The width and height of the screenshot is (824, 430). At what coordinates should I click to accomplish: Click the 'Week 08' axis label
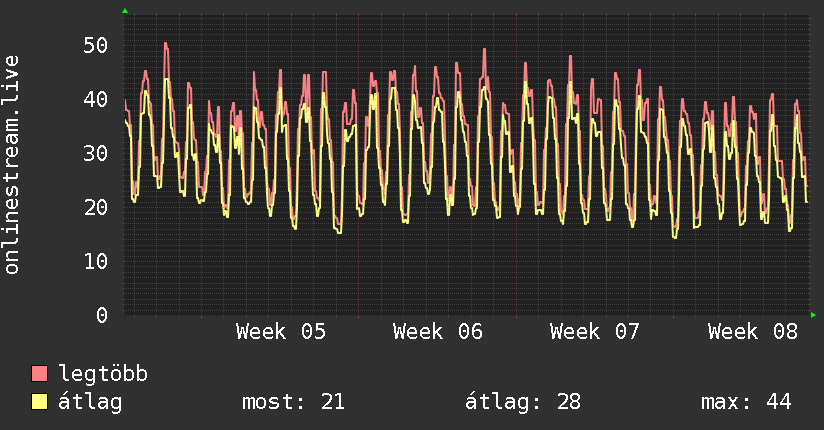point(753,332)
